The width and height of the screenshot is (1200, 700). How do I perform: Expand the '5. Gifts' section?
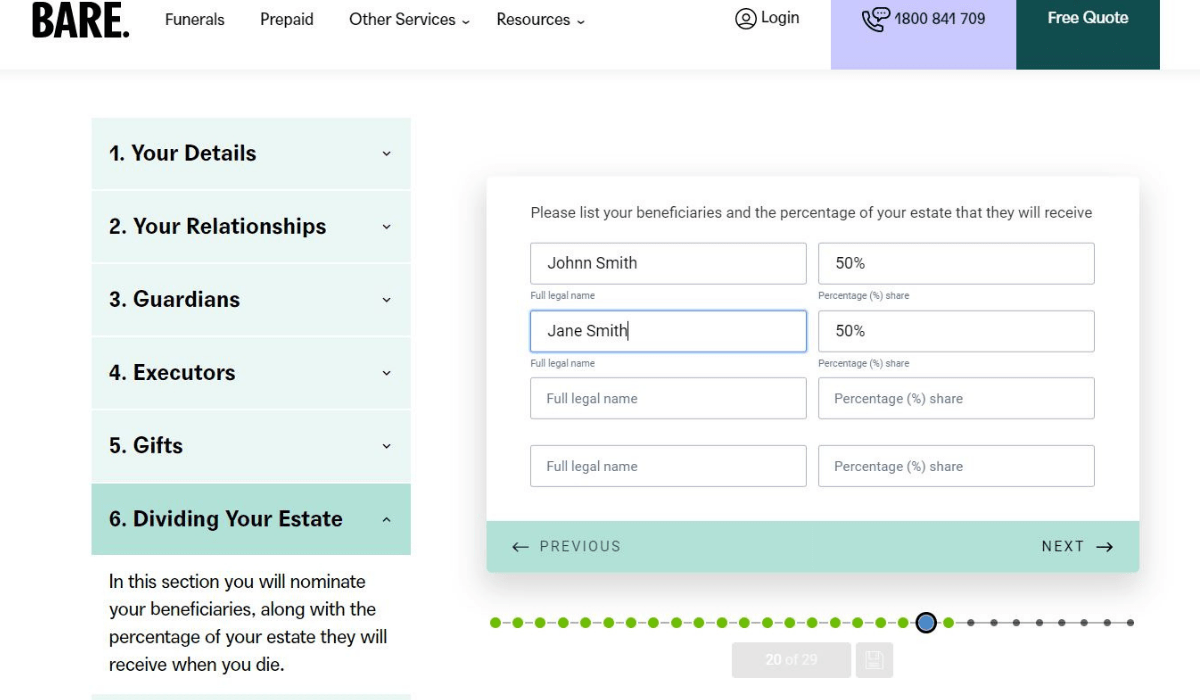tap(250, 445)
